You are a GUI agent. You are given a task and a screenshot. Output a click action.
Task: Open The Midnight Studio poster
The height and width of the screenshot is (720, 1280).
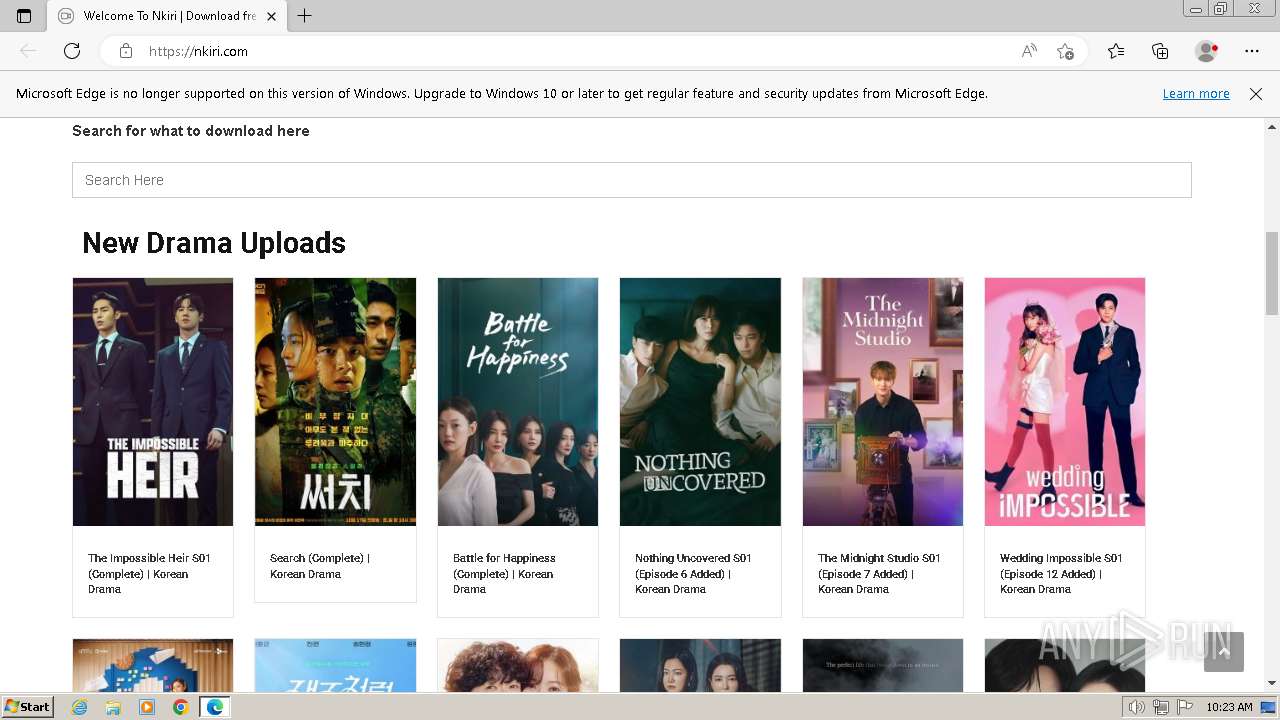tap(883, 402)
